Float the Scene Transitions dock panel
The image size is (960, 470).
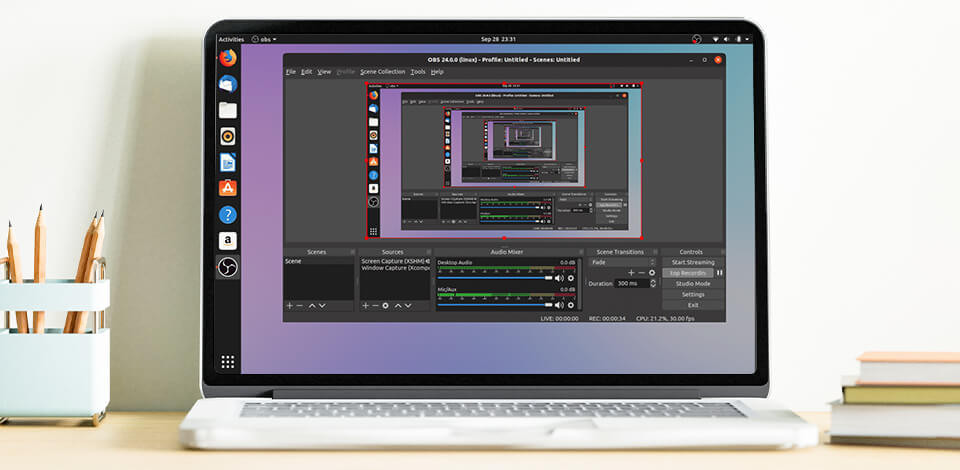654,252
